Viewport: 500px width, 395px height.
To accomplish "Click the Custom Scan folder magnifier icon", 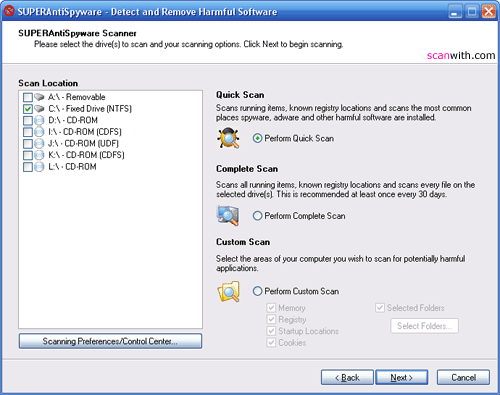I will 229,291.
